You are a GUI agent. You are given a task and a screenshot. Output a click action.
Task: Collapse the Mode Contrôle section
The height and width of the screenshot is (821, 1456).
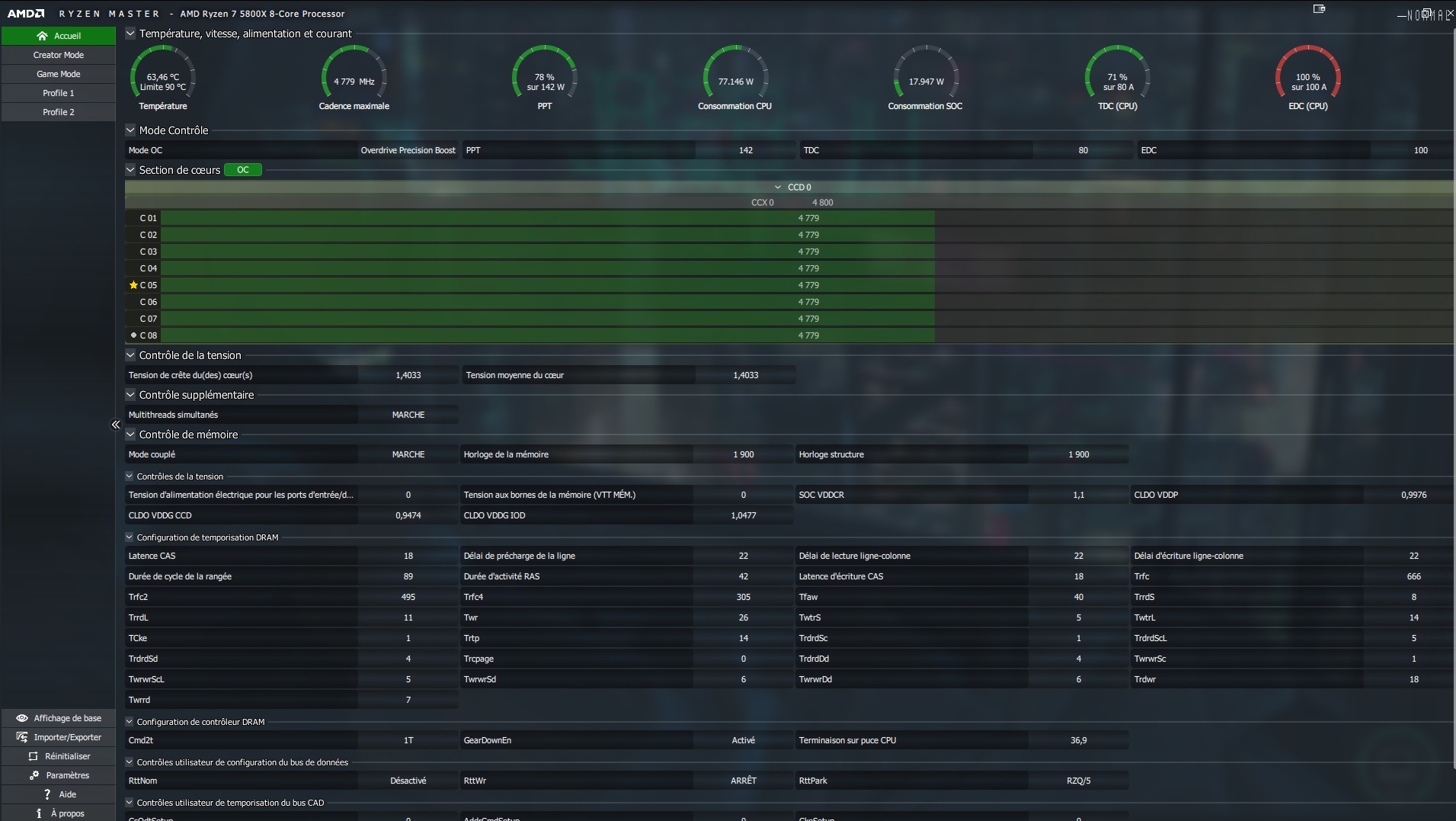(x=130, y=130)
